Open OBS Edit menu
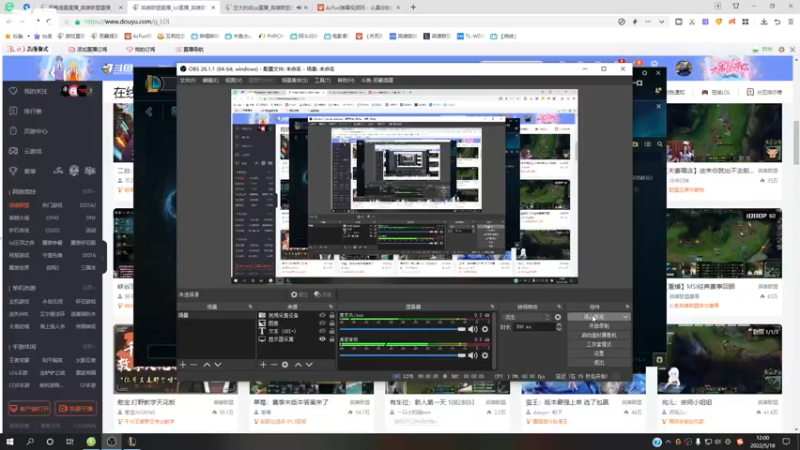Image resolution: width=800 pixels, height=450 pixels. (210, 80)
